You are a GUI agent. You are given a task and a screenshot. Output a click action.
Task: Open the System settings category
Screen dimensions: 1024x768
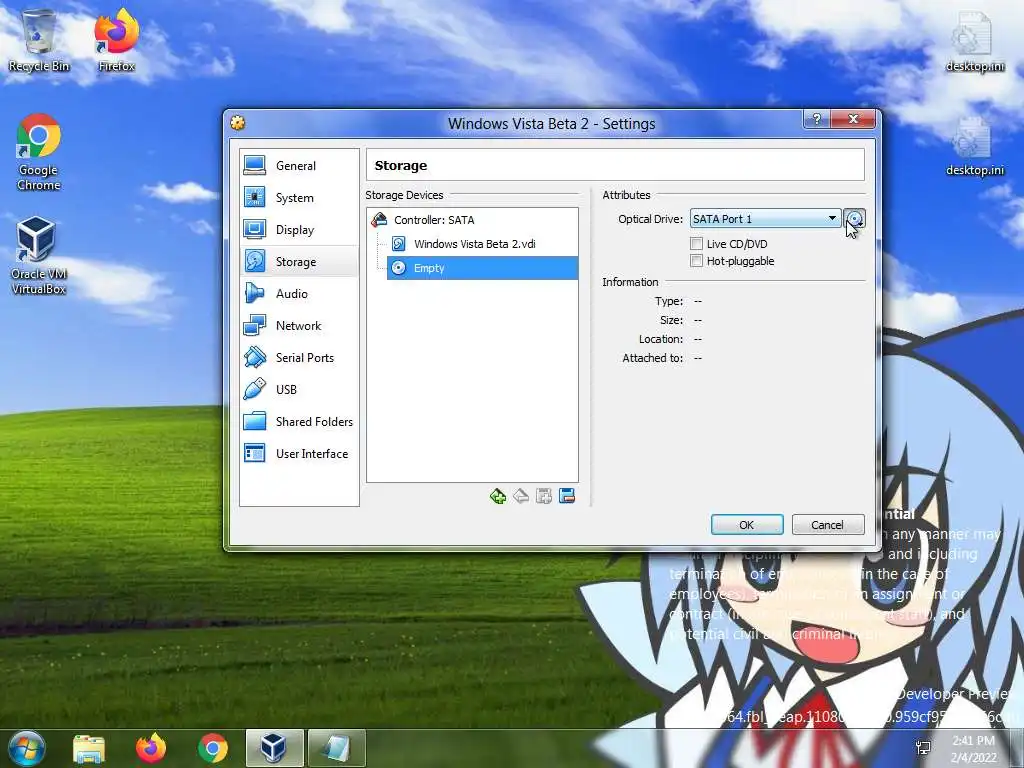[299, 198]
